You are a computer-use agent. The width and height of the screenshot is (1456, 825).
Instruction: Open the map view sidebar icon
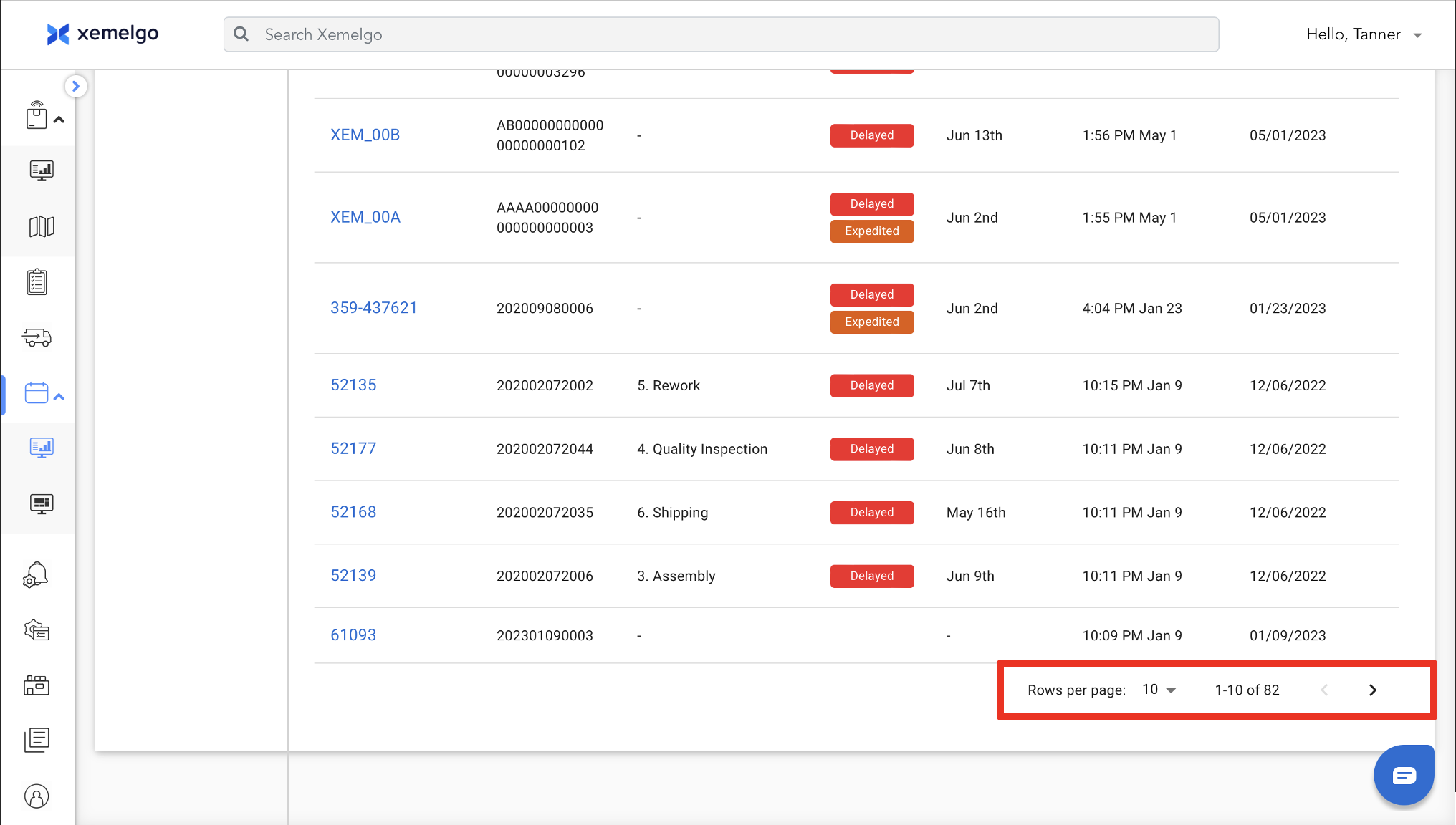click(41, 226)
